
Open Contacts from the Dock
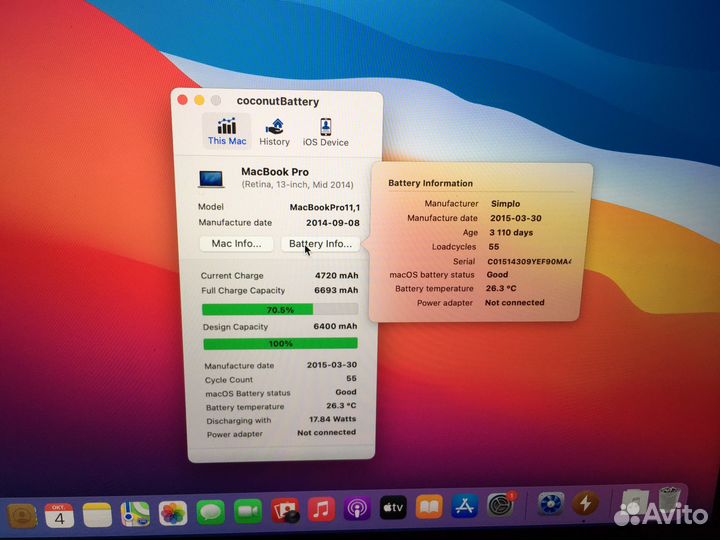tap(21, 516)
